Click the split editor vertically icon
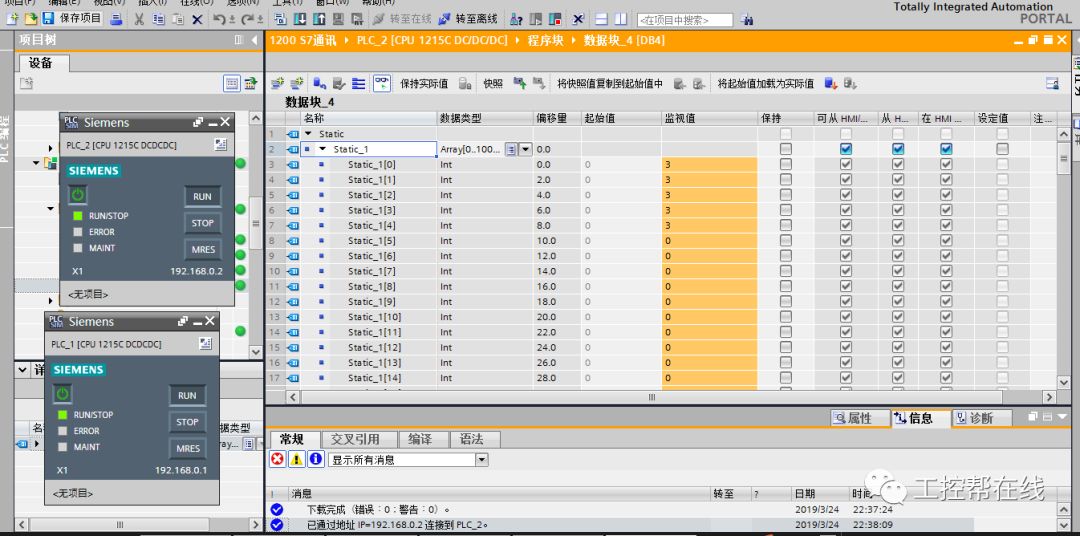The image size is (1080, 536). pyautogui.click(x=621, y=19)
